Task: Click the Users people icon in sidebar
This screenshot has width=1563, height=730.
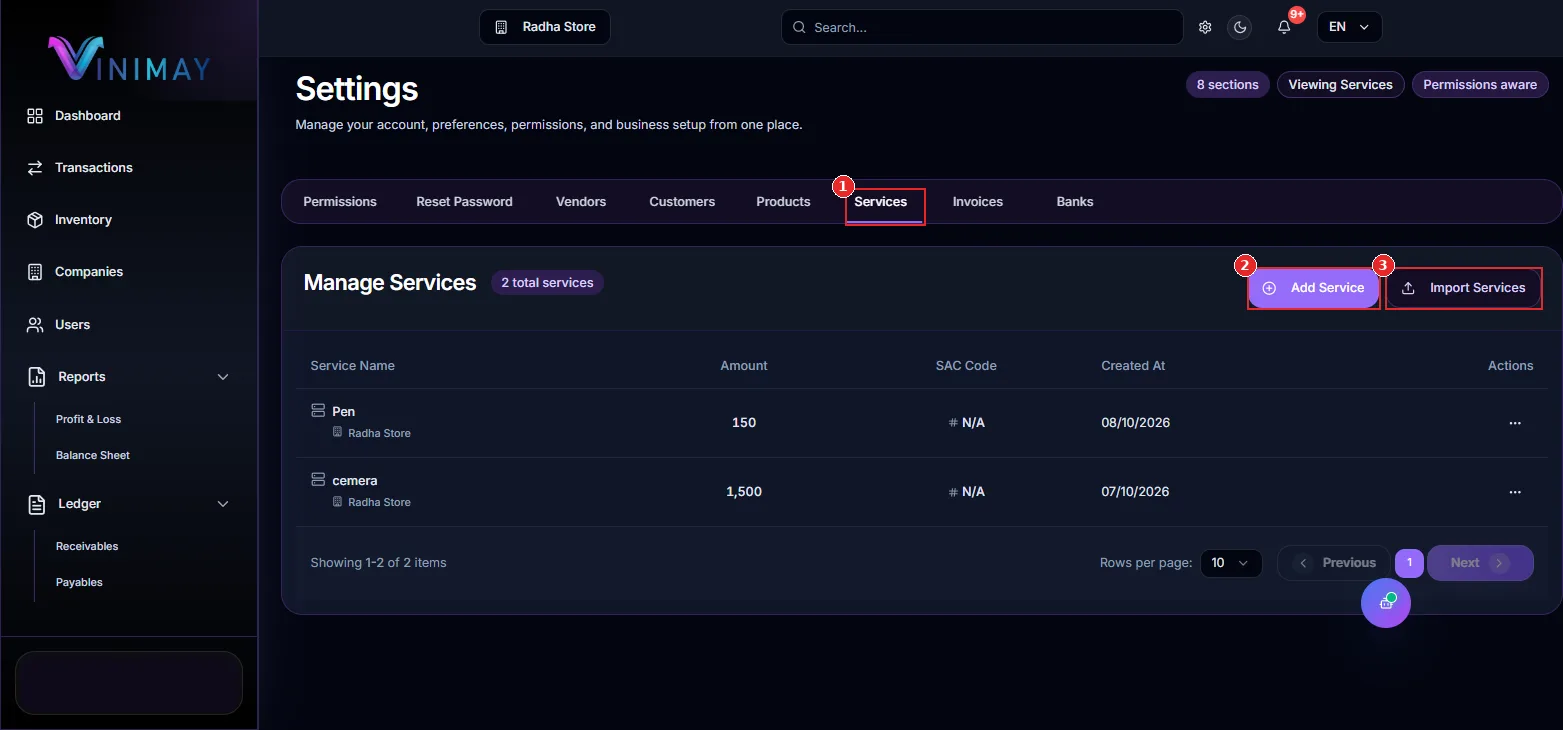Action: pos(35,325)
